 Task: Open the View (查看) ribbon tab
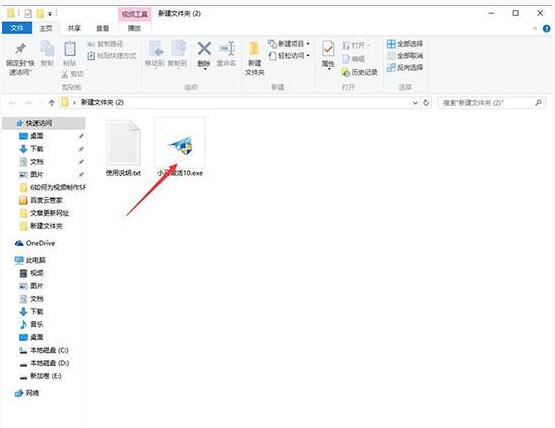[103, 28]
